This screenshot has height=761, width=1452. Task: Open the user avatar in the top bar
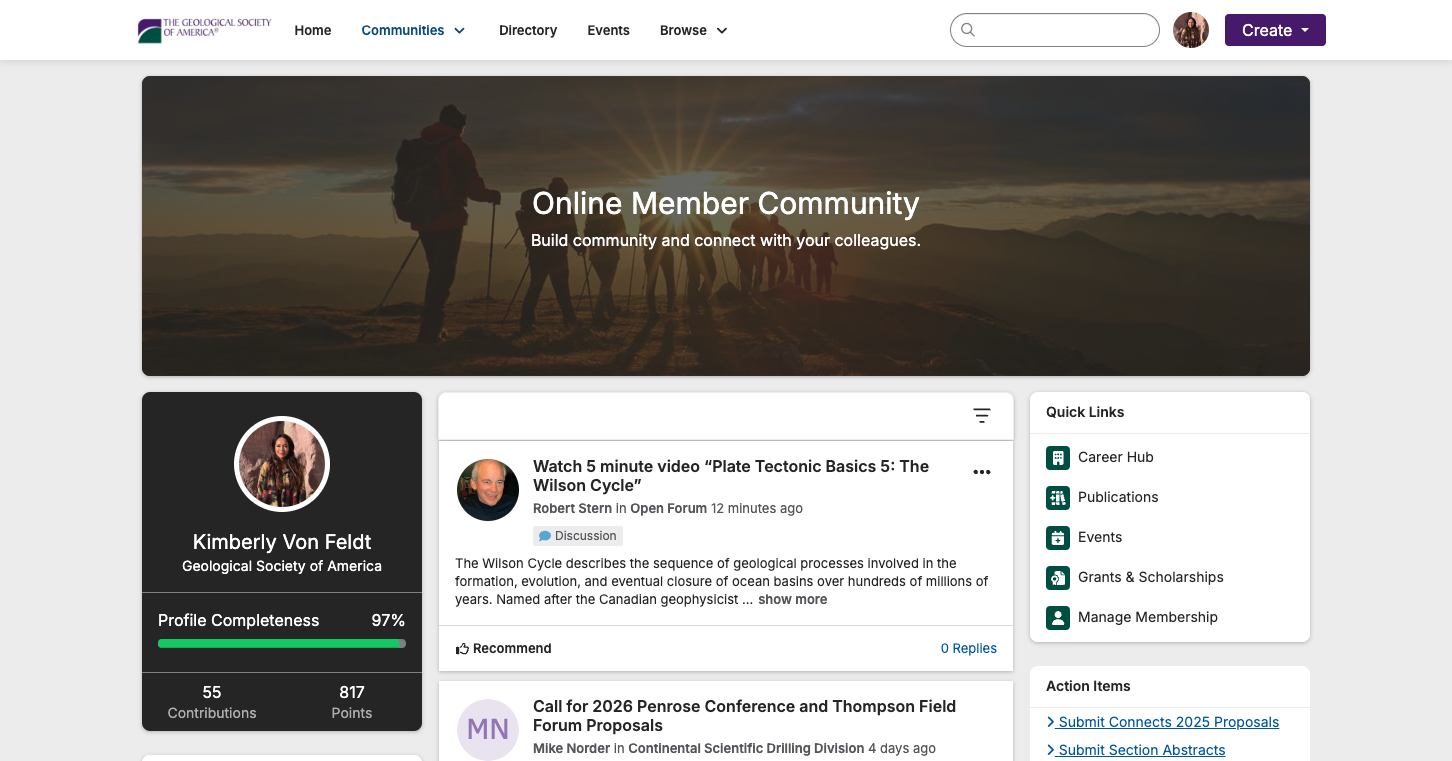(x=1191, y=30)
